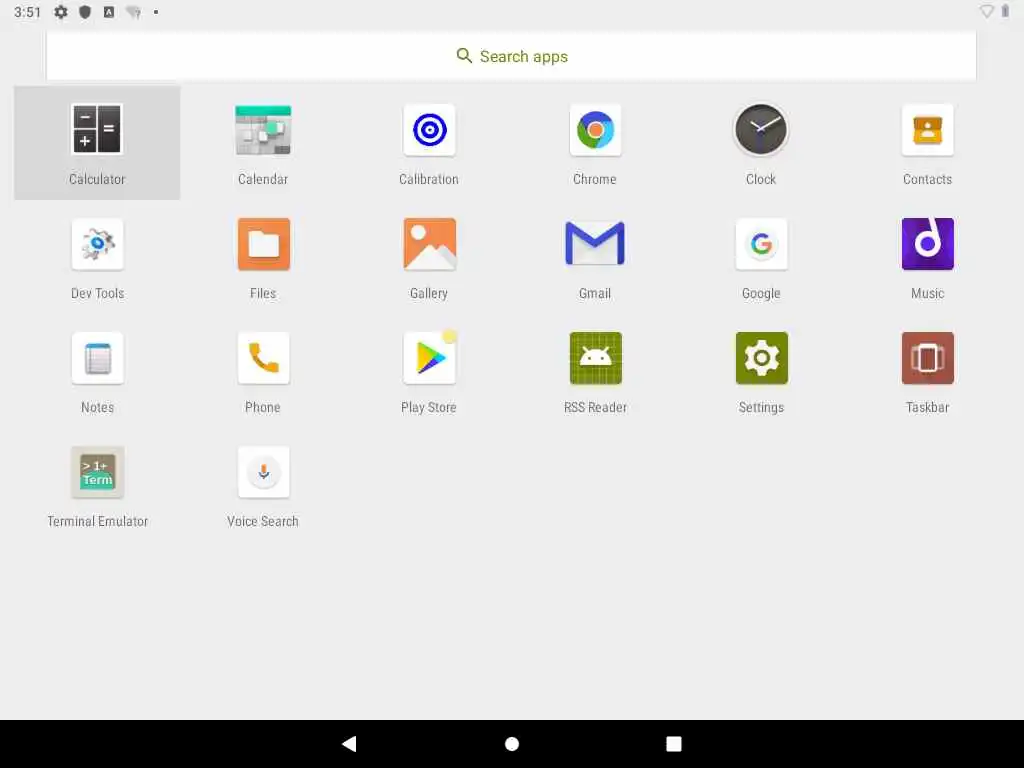Image resolution: width=1024 pixels, height=768 pixels.
Task: Tap the search magnifier icon
Action: (x=464, y=56)
